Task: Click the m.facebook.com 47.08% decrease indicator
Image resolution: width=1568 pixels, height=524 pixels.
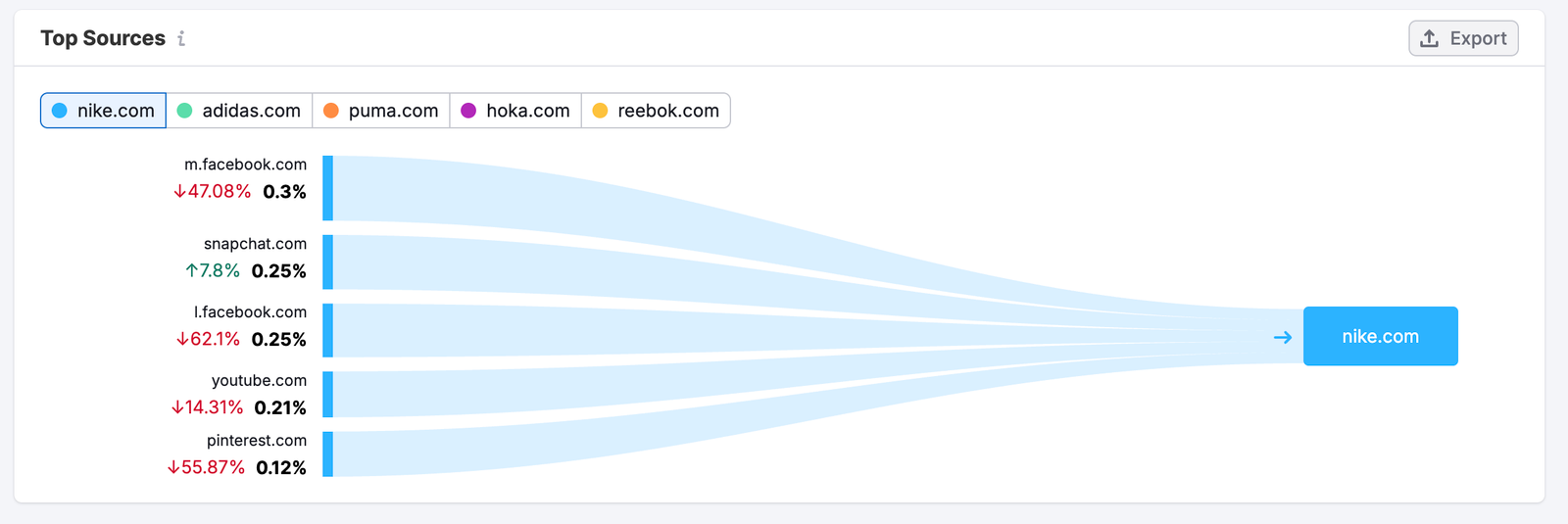Action: pos(213,192)
